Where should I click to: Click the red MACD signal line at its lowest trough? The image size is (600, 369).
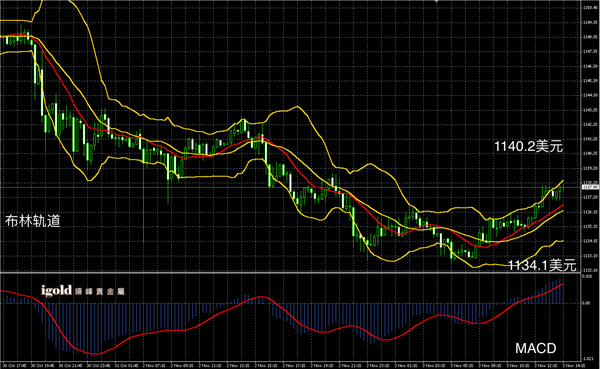click(94, 353)
